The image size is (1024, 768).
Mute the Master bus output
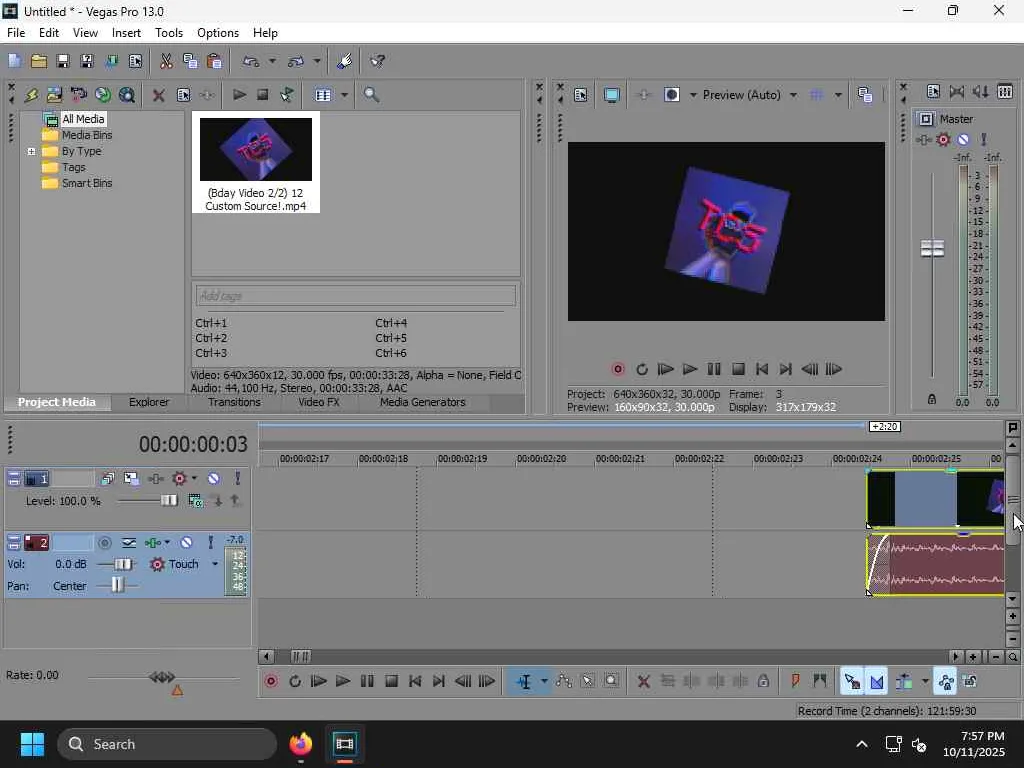pos(963,139)
